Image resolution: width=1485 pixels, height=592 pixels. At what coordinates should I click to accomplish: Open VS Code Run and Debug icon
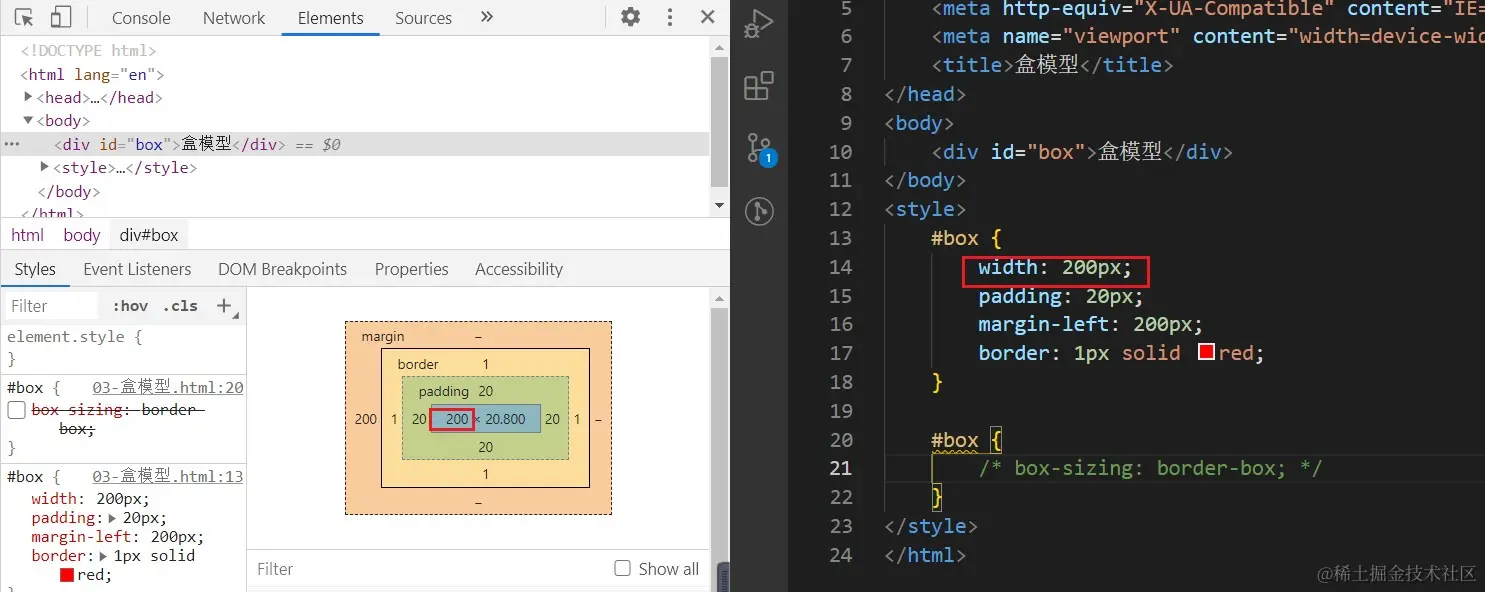coord(759,24)
